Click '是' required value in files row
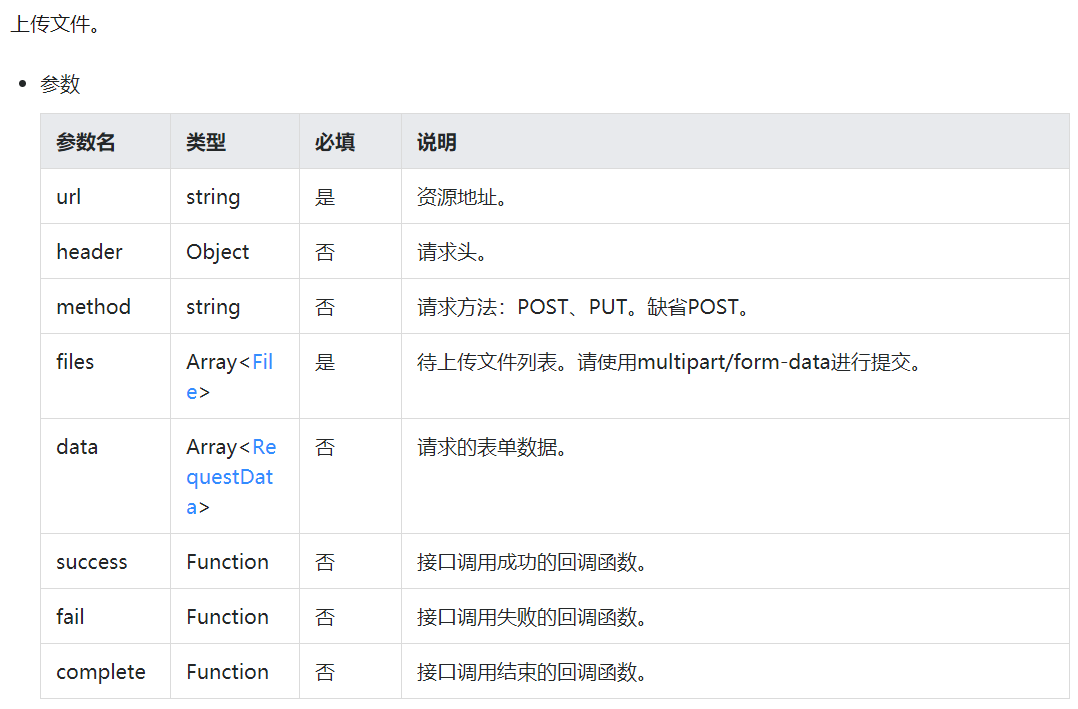The height and width of the screenshot is (709, 1078). tap(324, 362)
